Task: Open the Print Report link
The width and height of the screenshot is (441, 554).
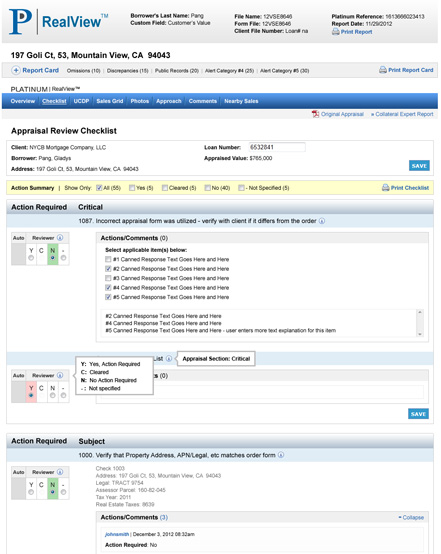Action: pyautogui.click(x=356, y=32)
